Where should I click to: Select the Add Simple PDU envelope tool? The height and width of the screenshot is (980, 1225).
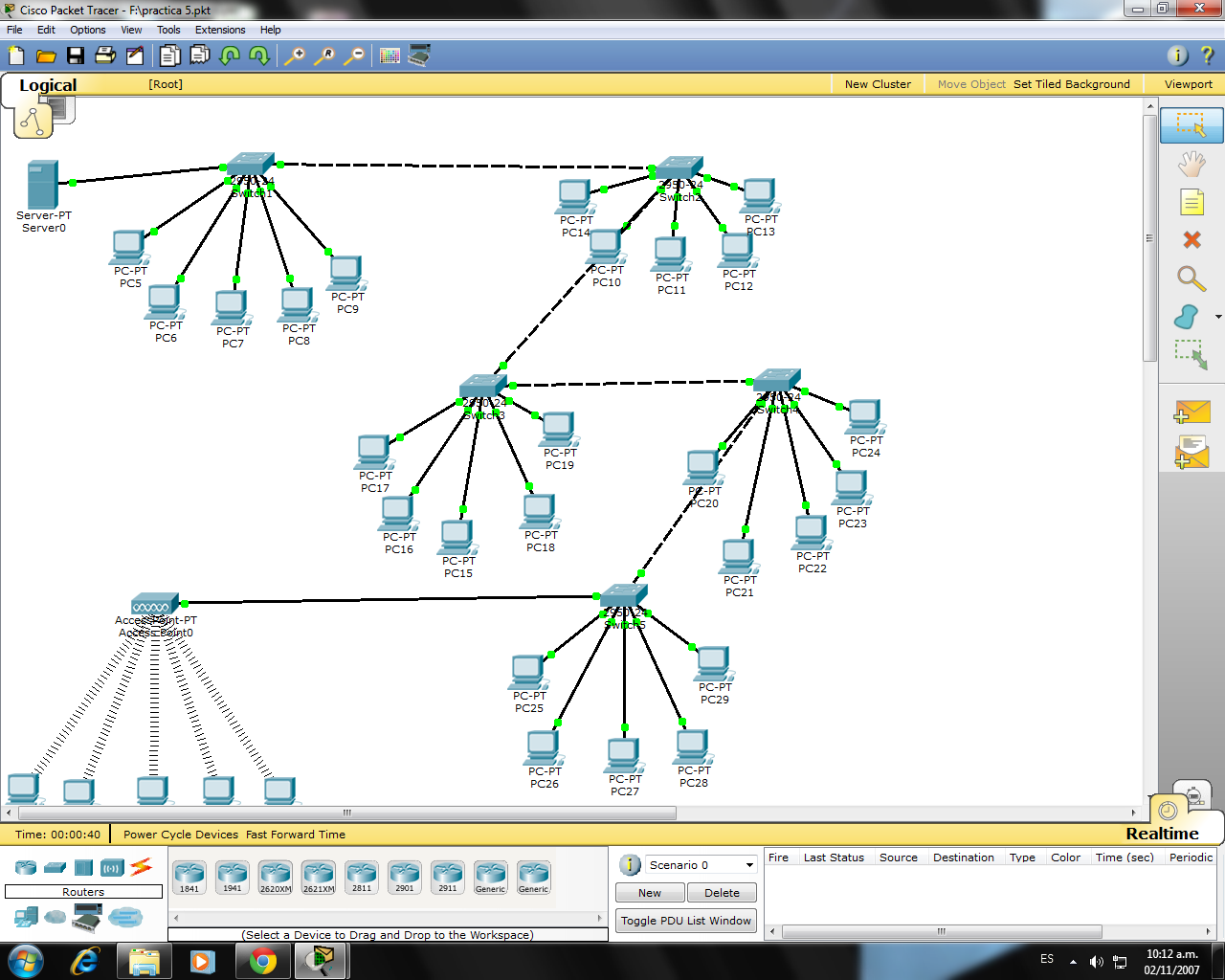pyautogui.click(x=1191, y=412)
